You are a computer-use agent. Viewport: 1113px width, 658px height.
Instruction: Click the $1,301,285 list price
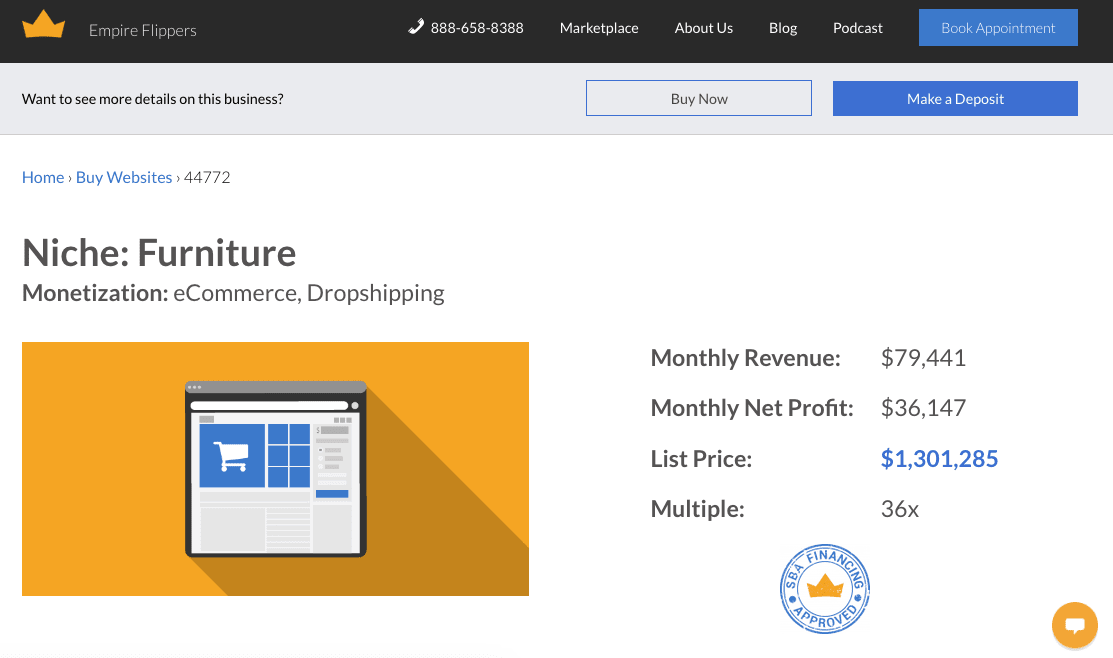(x=939, y=458)
